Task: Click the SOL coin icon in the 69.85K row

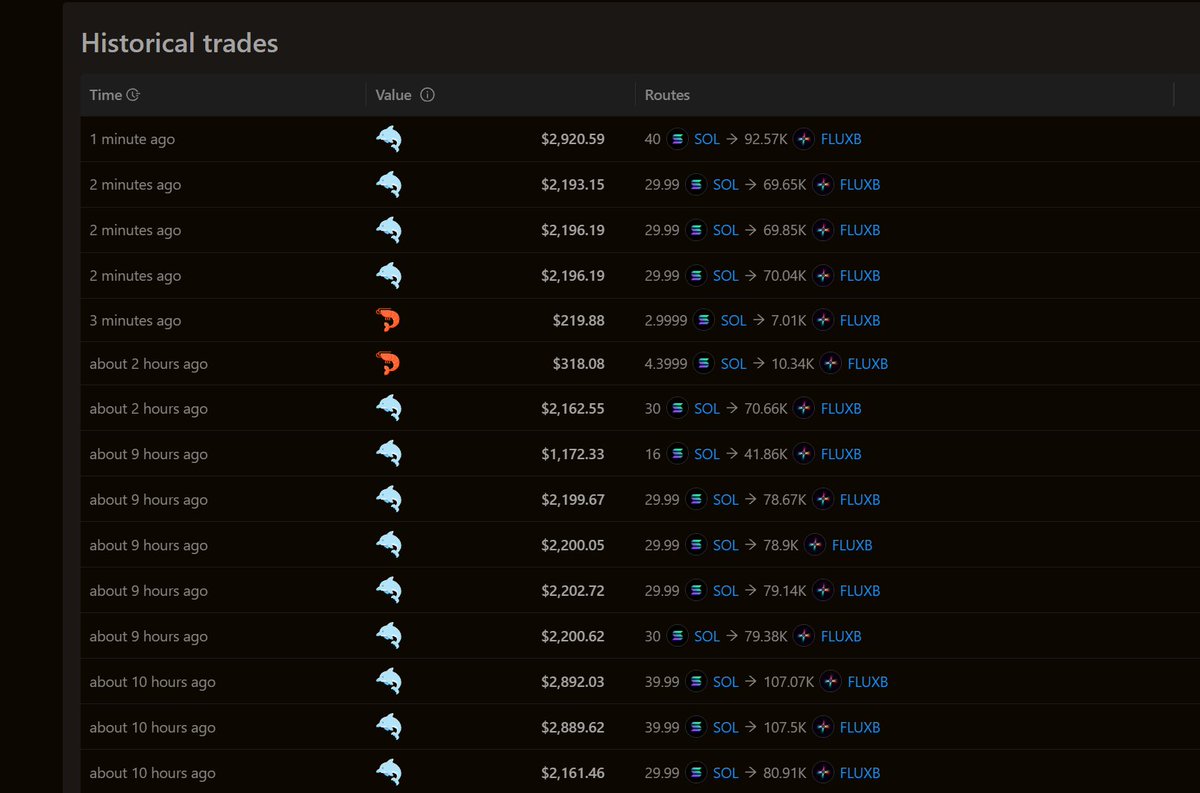Action: [x=697, y=230]
